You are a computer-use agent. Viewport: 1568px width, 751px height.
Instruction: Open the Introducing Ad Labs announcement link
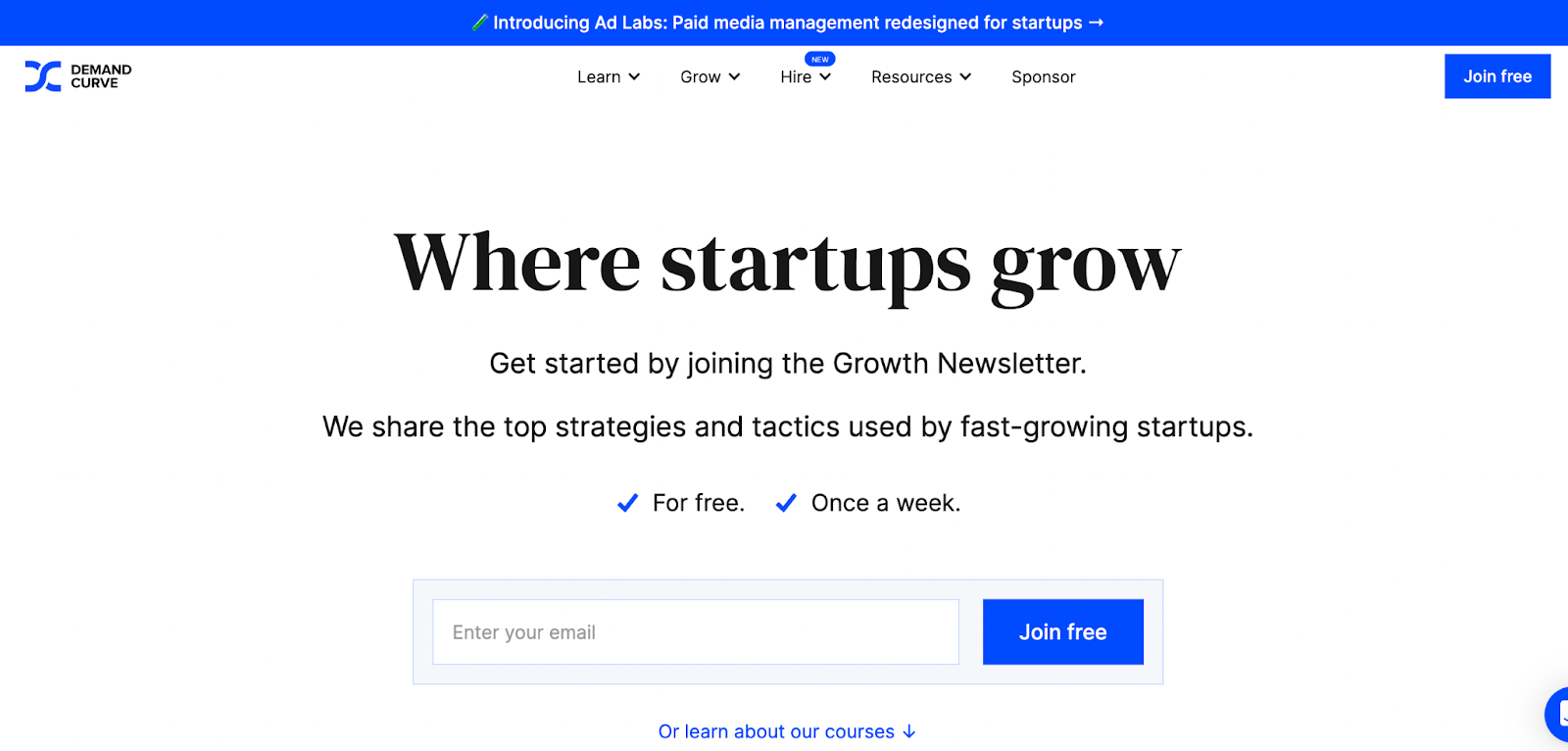[787, 23]
